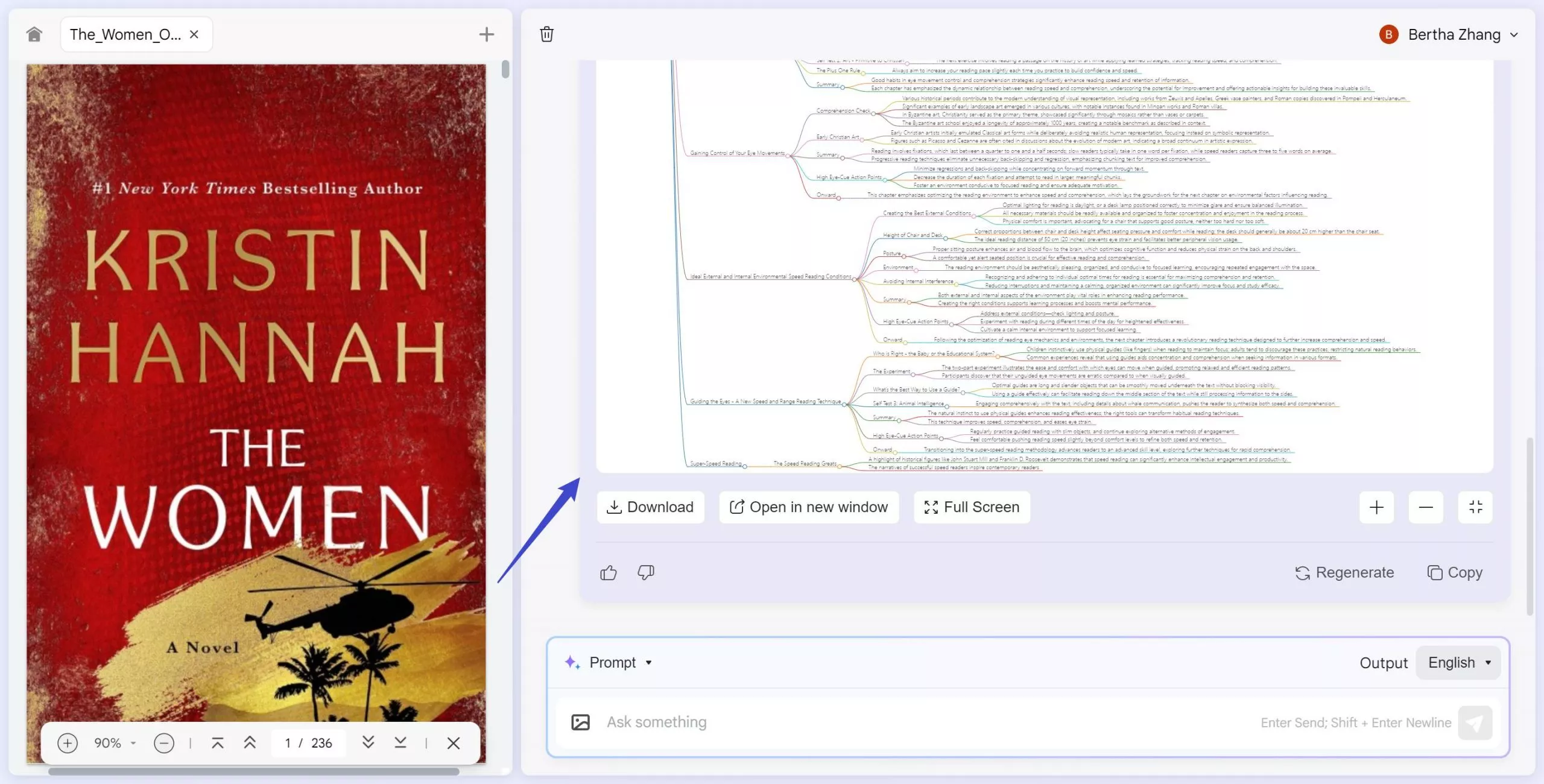Zoom in on the PDF document
Image resolution: width=1544 pixels, height=784 pixels.
tap(68, 743)
